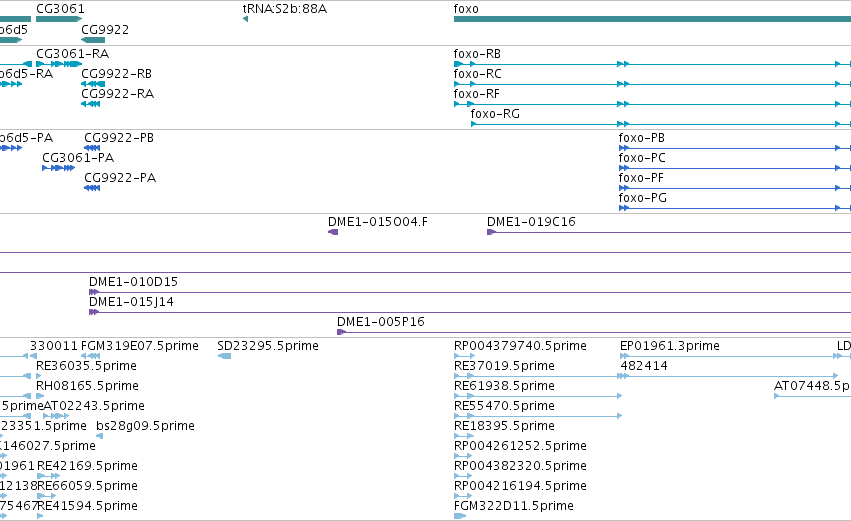Image resolution: width=851 pixels, height=521 pixels.
Task: Open the RP004379740.5prime EST label
Action: [520, 346]
